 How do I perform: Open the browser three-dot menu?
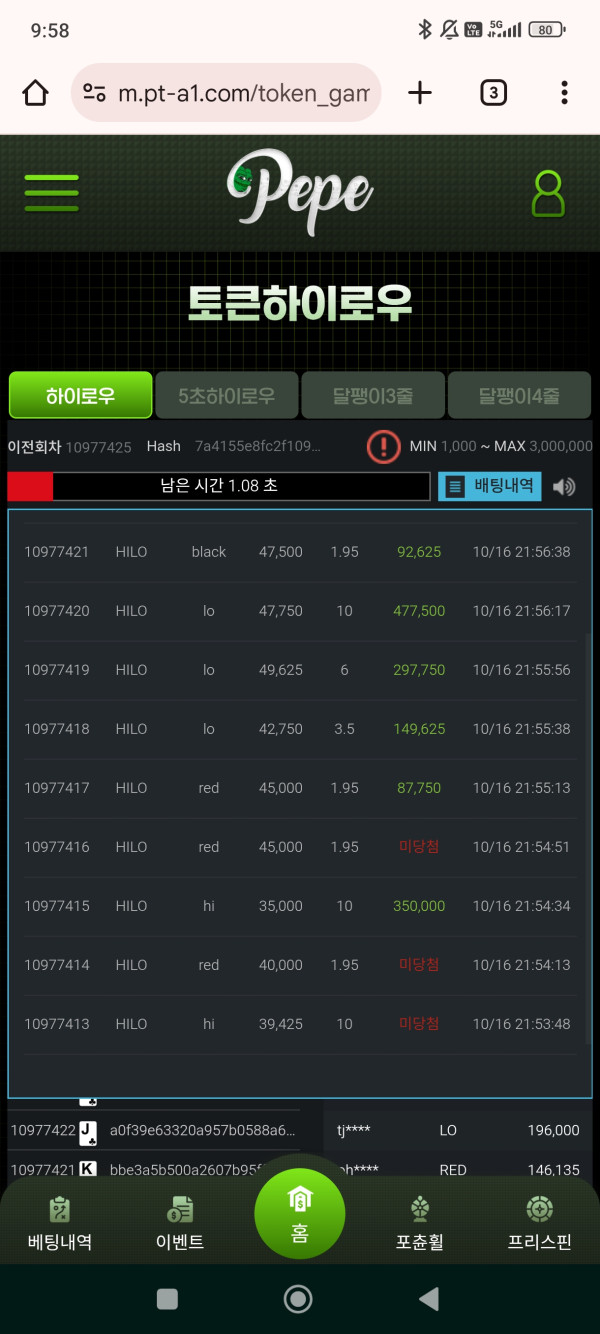click(x=564, y=94)
